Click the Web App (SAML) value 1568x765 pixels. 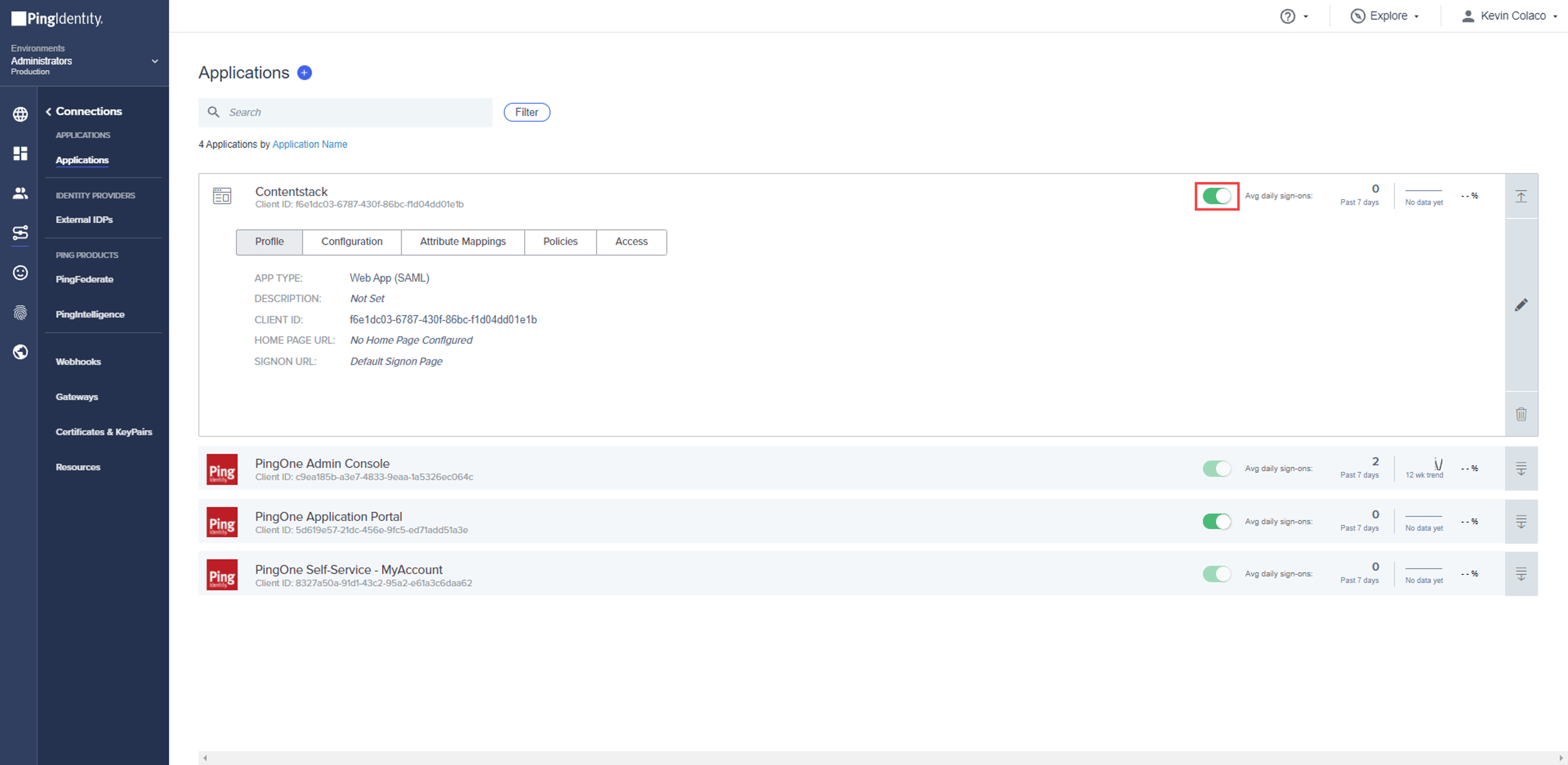[x=390, y=278]
